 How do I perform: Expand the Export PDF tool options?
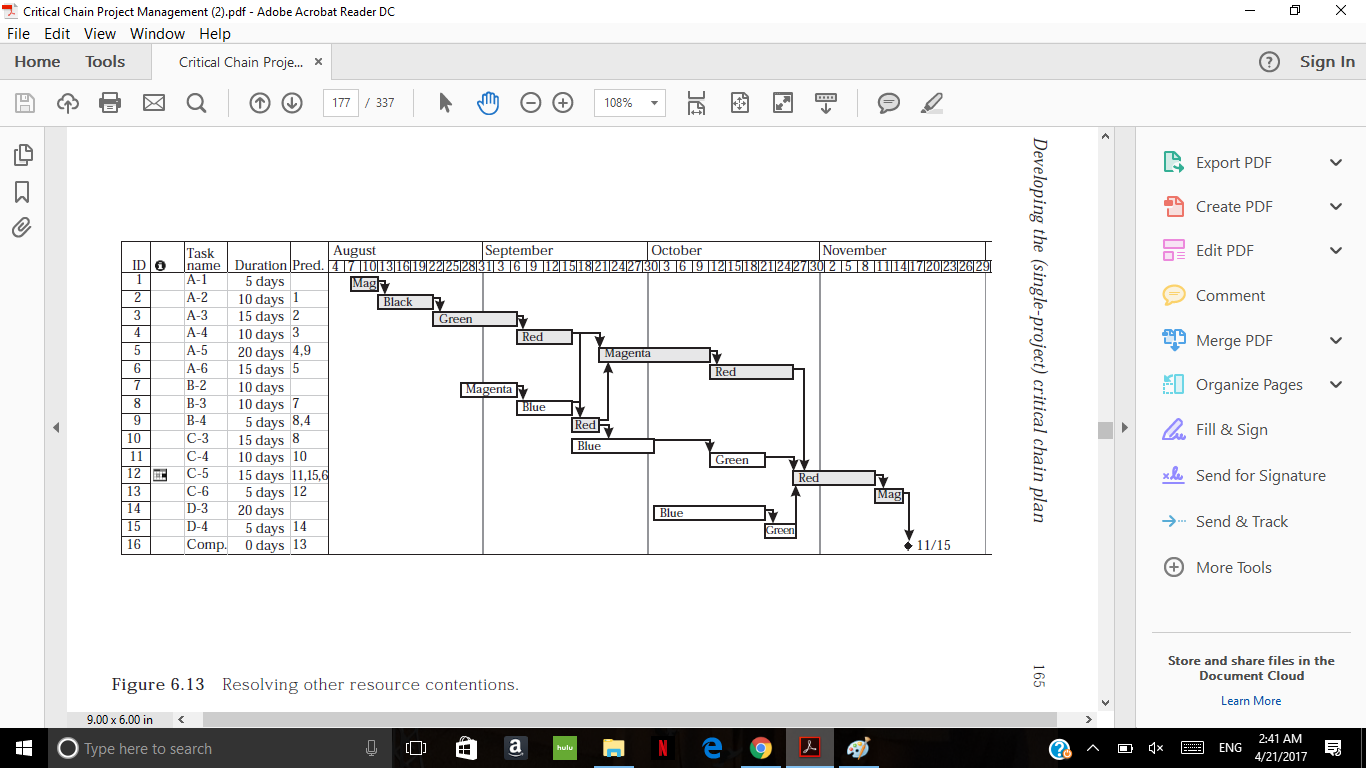(x=1336, y=163)
